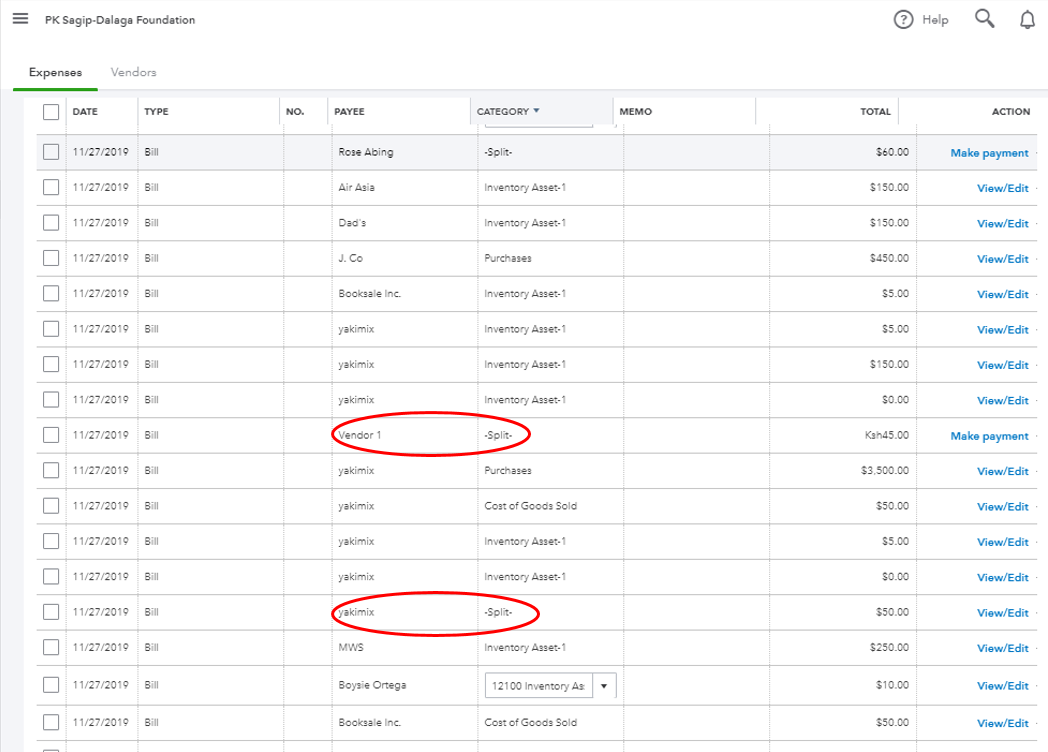Image resolution: width=1048 pixels, height=752 pixels.
Task: Click the Total column header
Action: pos(875,112)
